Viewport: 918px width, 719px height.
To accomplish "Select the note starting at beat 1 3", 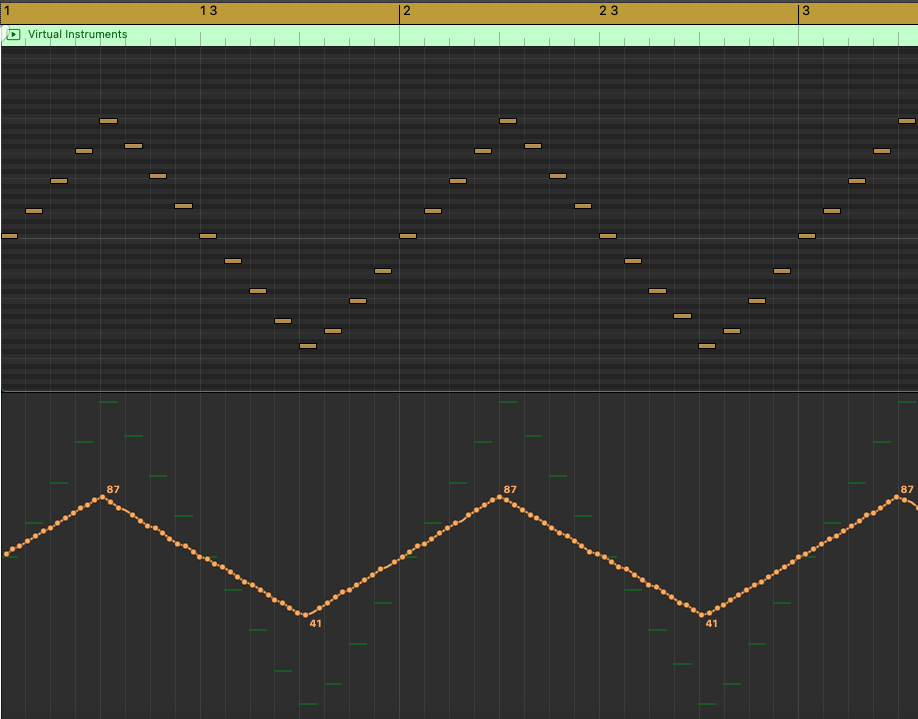I will [208, 236].
